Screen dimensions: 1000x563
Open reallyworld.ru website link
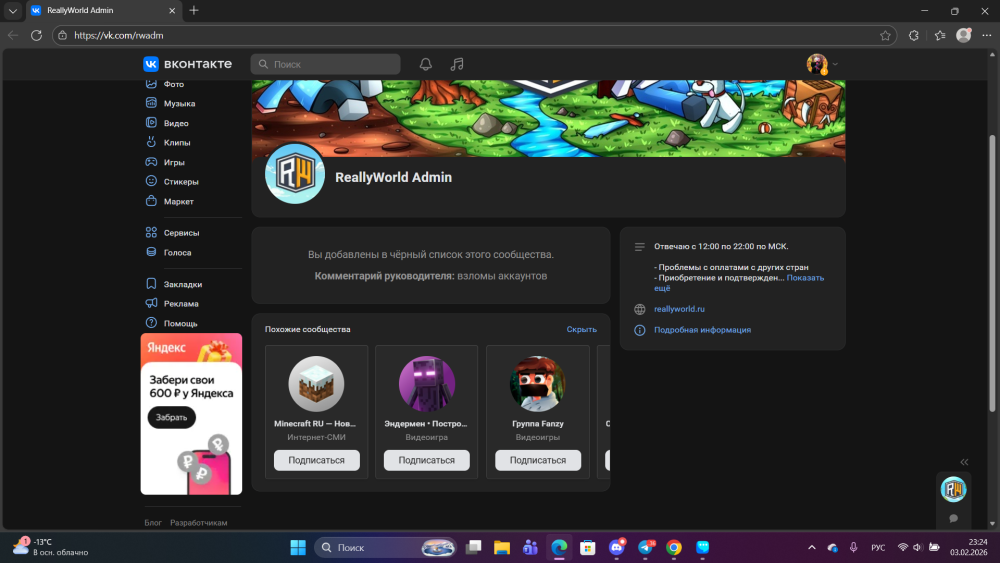[679, 309]
